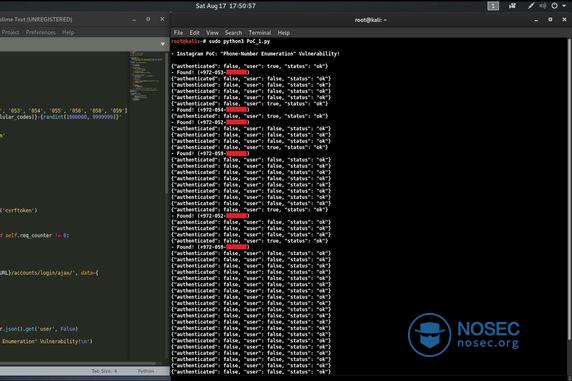Open the Project menu in Sublime Text
The width and height of the screenshot is (572, 381).
[10, 32]
